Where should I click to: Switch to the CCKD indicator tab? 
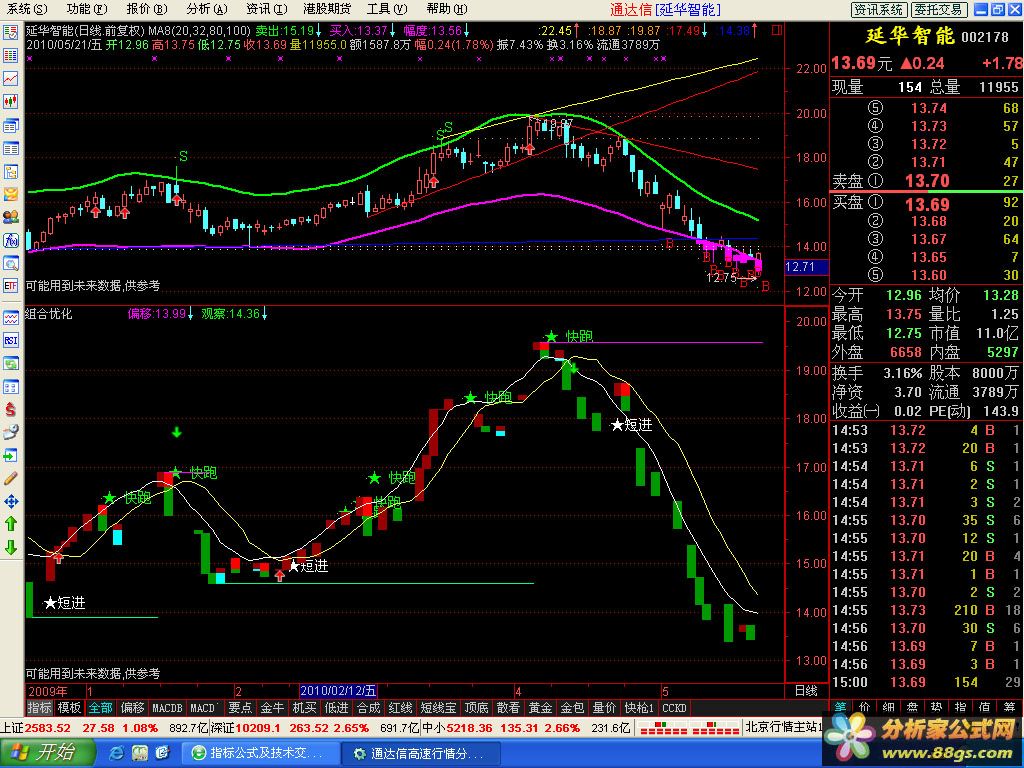coord(674,708)
